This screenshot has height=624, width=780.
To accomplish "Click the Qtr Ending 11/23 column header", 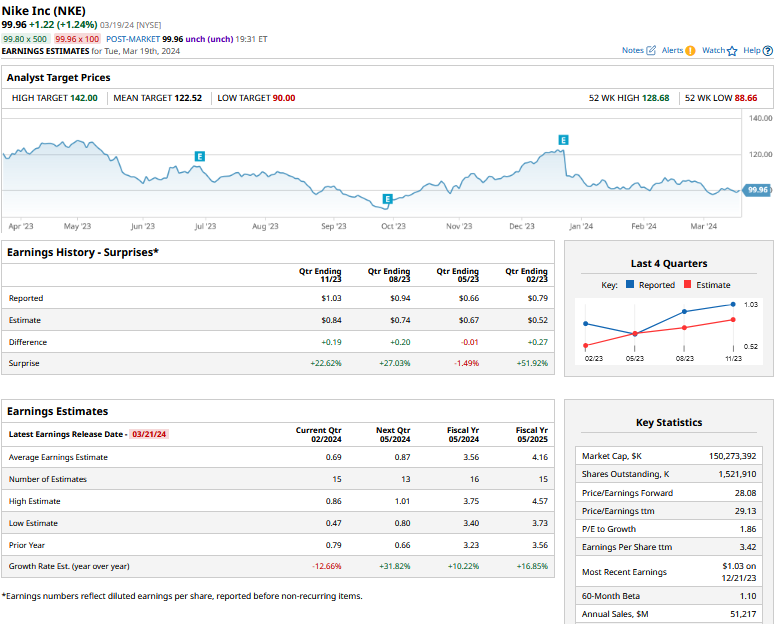I will (320, 274).
